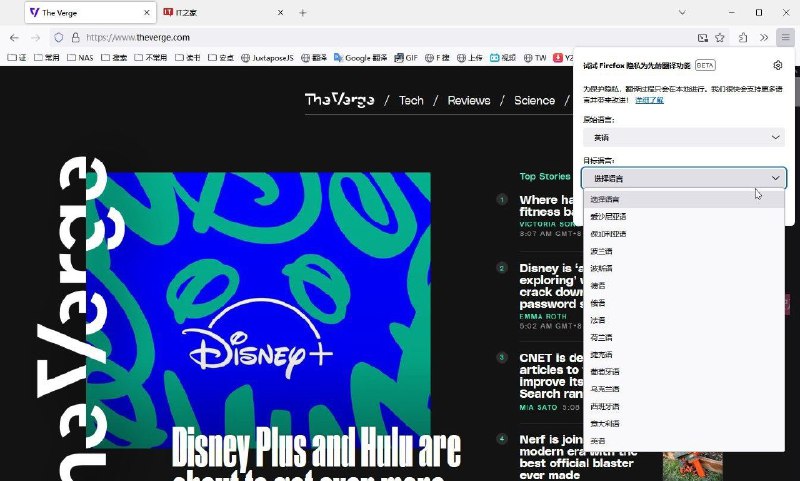Close the IT之家 tab
Image resolution: width=800 pixels, height=481 pixels.
click(280, 13)
